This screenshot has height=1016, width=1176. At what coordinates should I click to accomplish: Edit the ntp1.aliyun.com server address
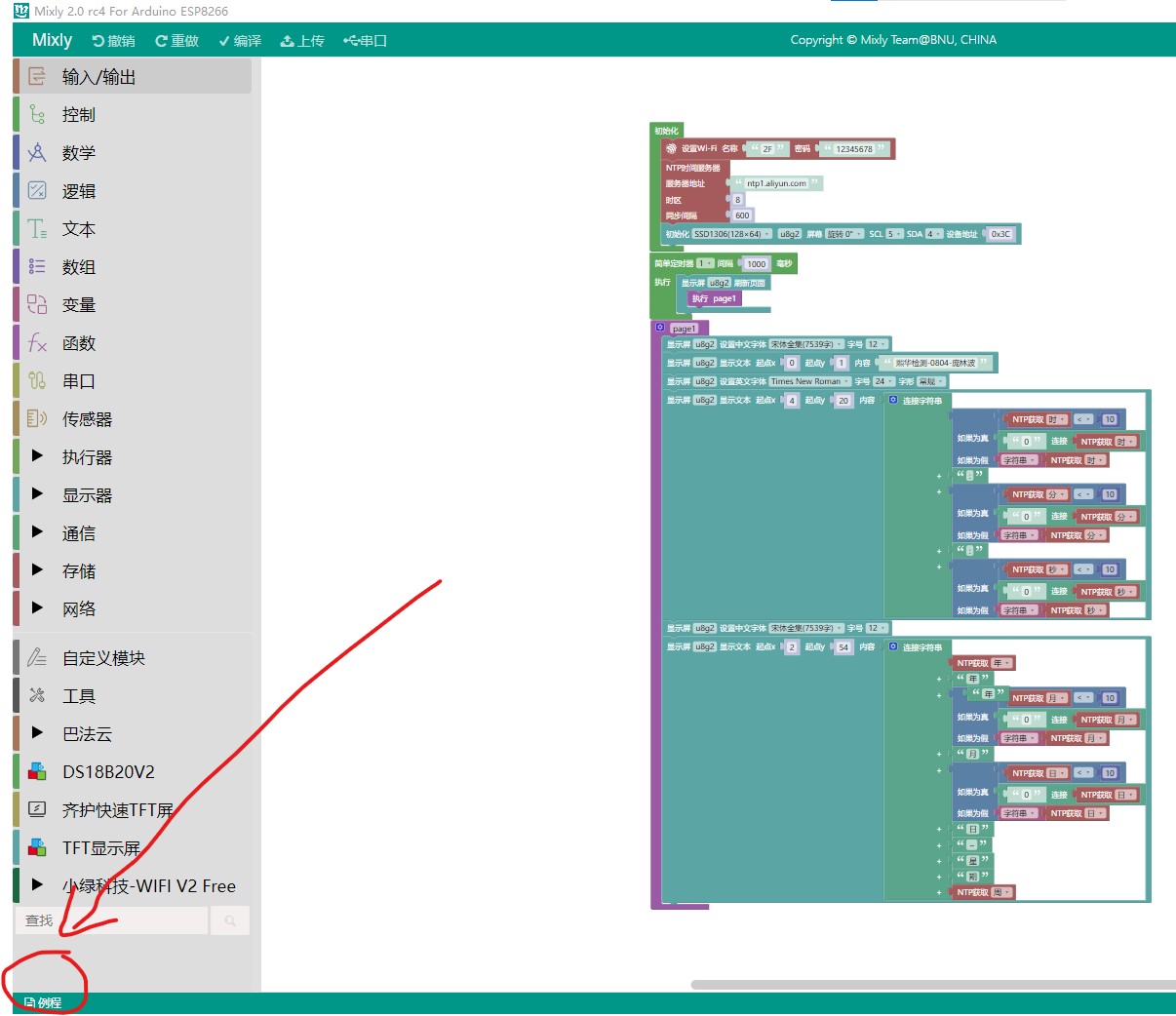(777, 183)
